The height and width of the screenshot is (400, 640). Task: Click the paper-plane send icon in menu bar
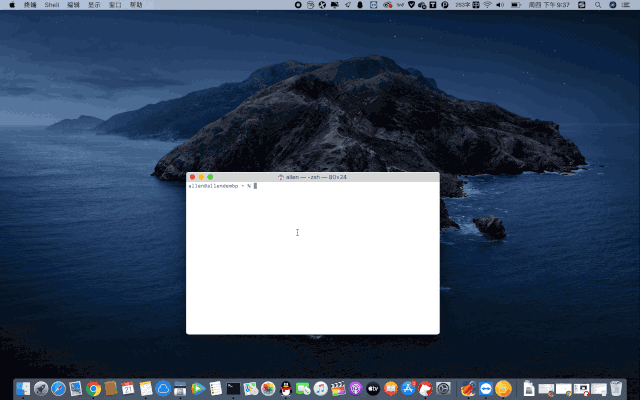click(x=348, y=5)
